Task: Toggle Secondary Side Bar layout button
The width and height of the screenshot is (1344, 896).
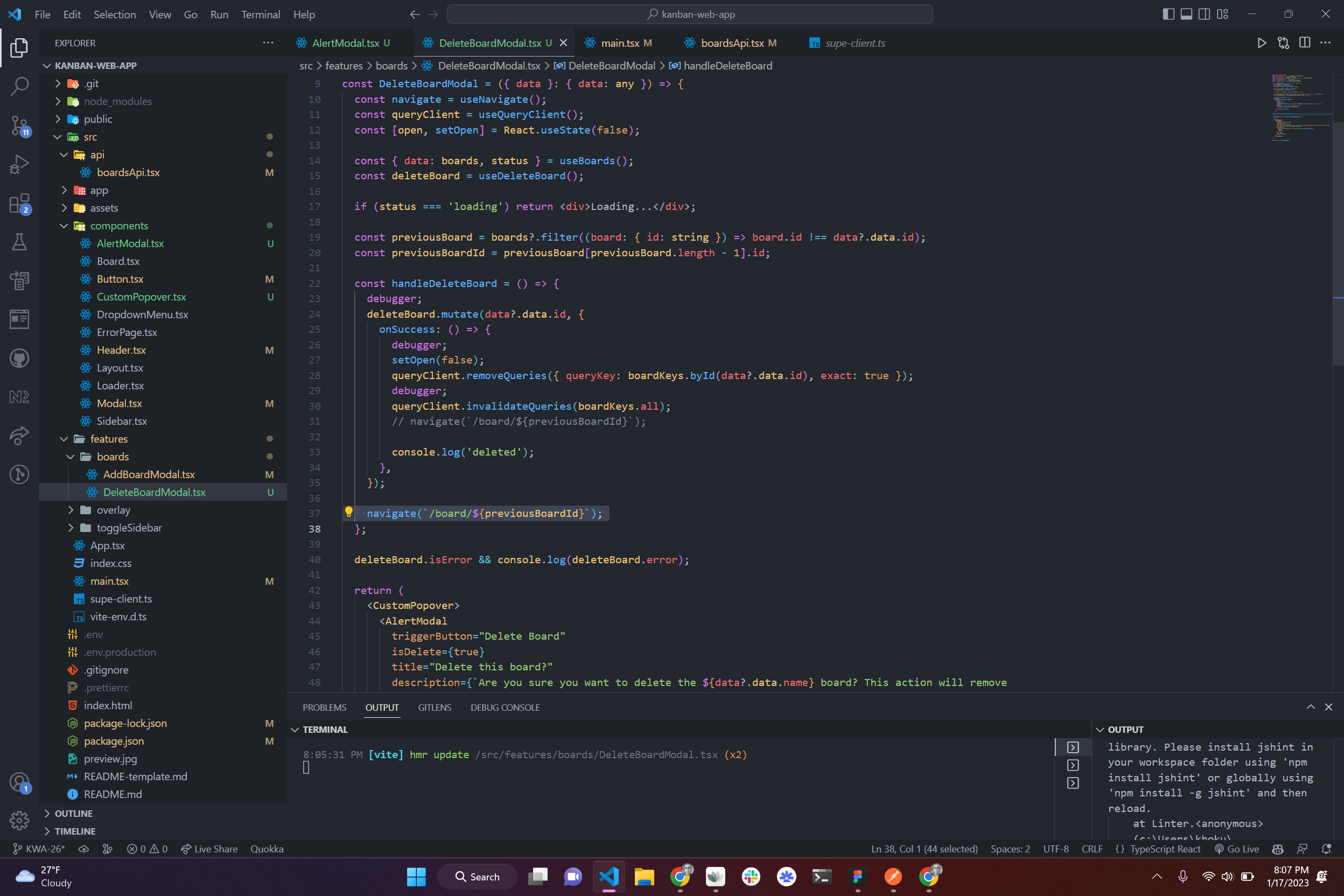Action: (1204, 15)
